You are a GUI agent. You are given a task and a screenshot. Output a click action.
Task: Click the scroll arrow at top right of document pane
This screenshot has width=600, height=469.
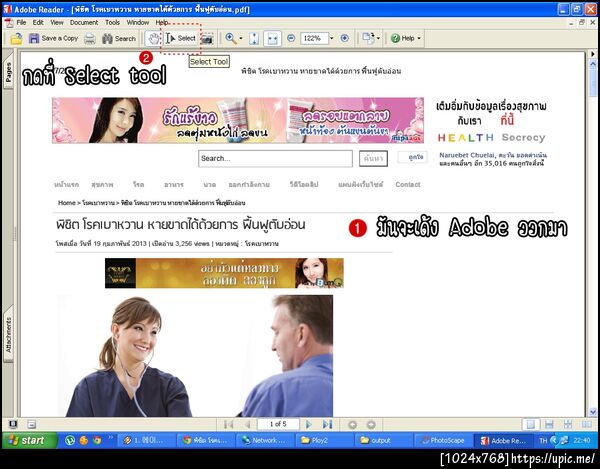point(593,54)
